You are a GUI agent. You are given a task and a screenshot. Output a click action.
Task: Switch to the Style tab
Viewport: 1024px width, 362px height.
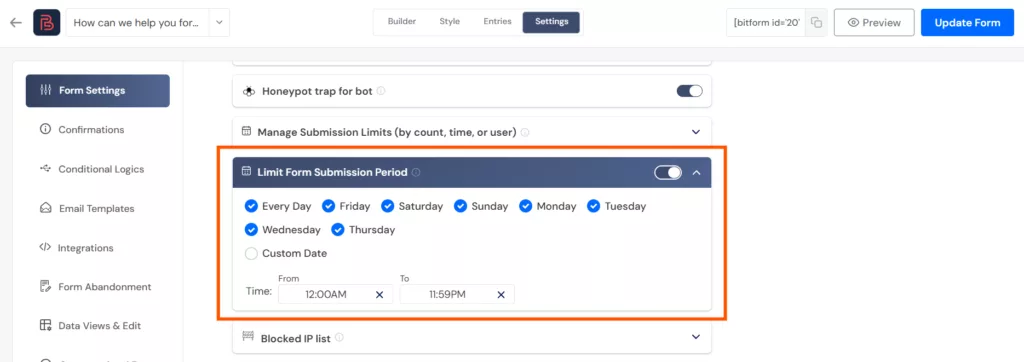[x=449, y=22]
